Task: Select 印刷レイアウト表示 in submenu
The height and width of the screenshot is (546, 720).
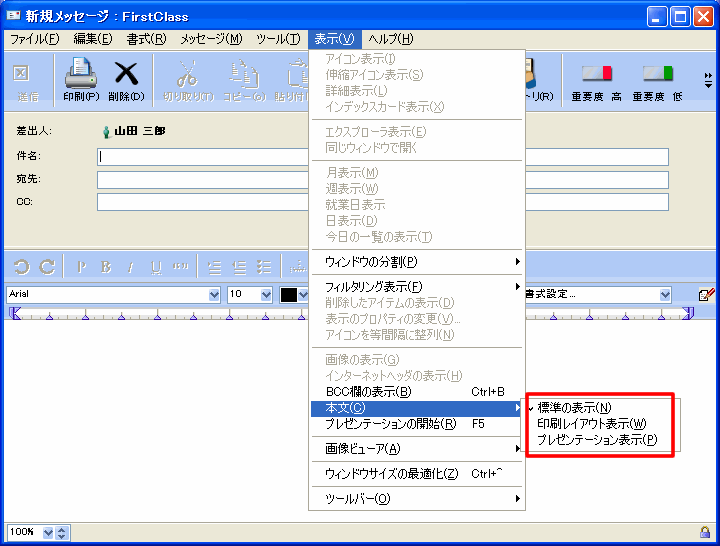Action: (591, 423)
